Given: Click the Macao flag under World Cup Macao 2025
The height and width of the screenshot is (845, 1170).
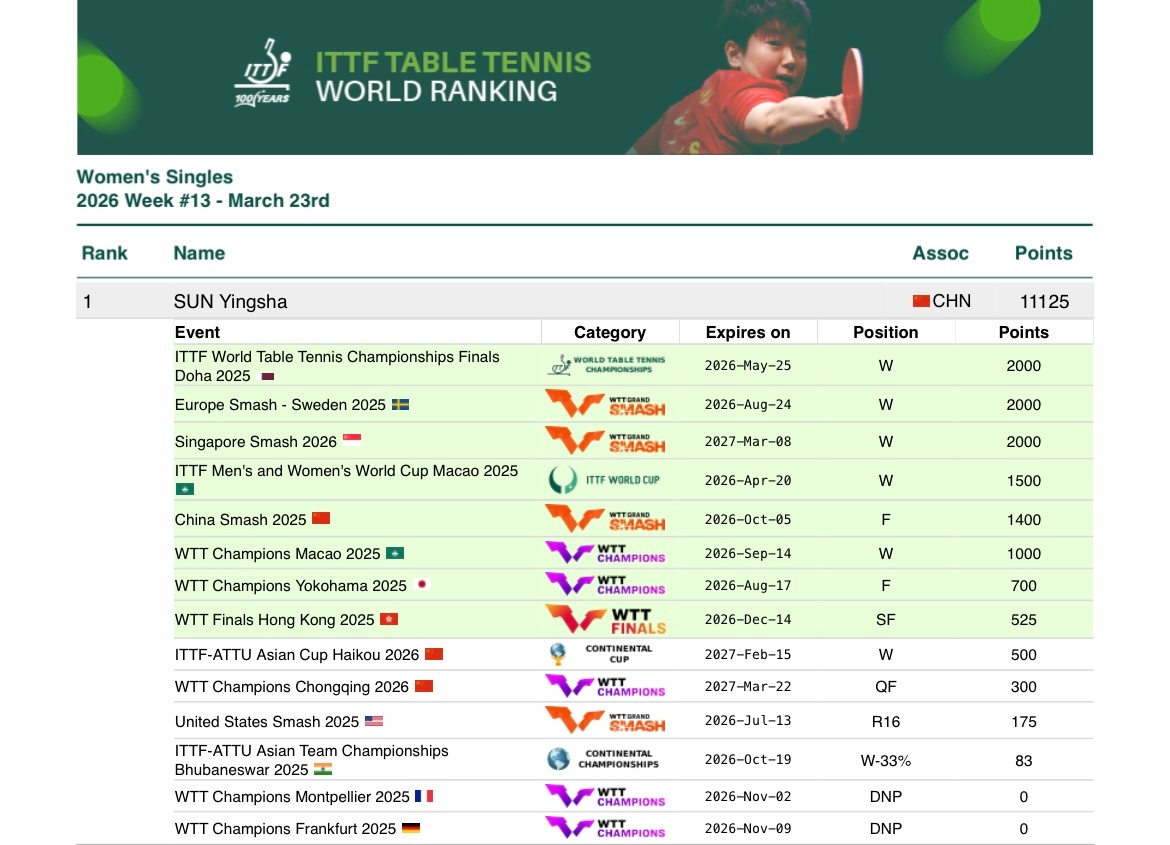Looking at the screenshot, I should (x=184, y=489).
